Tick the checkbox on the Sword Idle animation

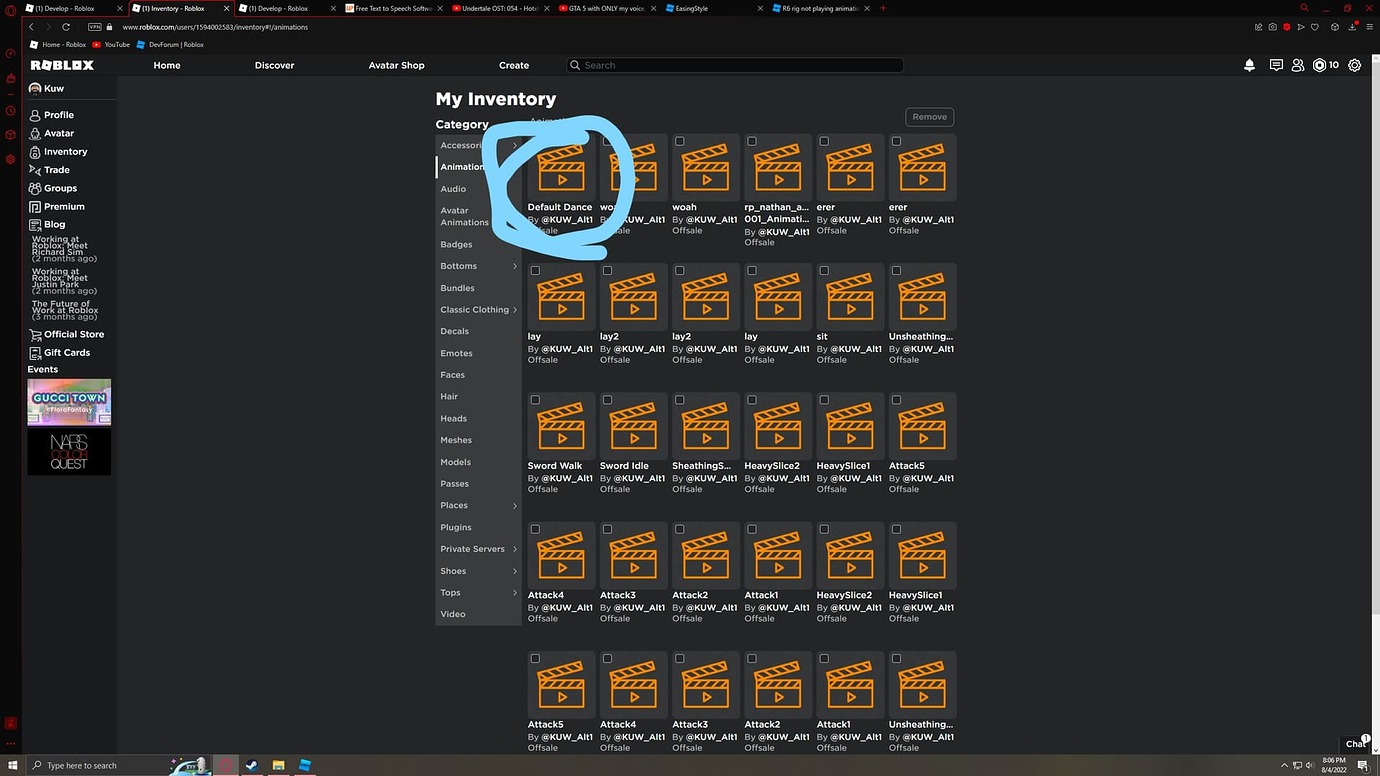pyautogui.click(x=607, y=400)
